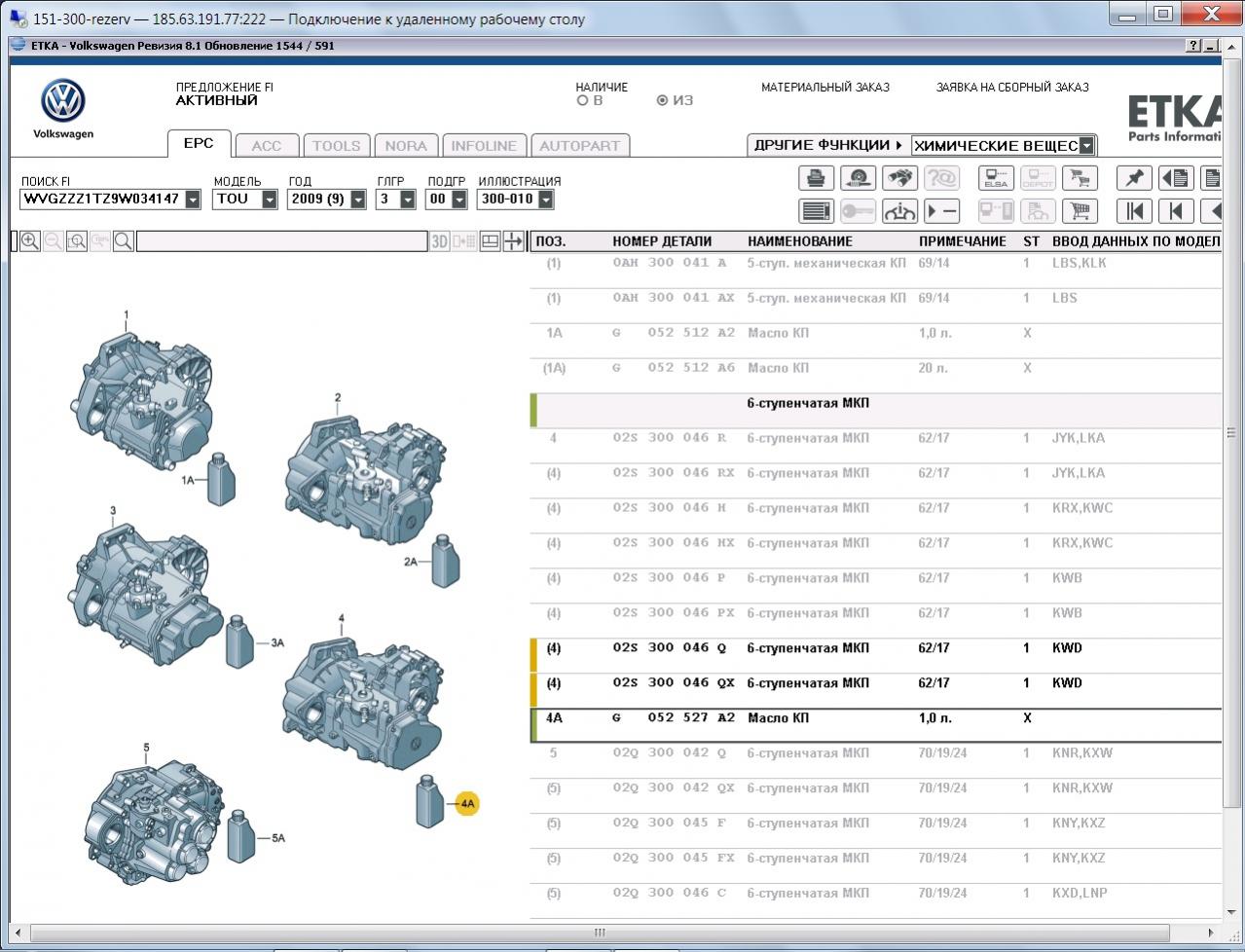Click the 4A hotspot in illustration
The image size is (1245, 952).
pyautogui.click(x=468, y=804)
